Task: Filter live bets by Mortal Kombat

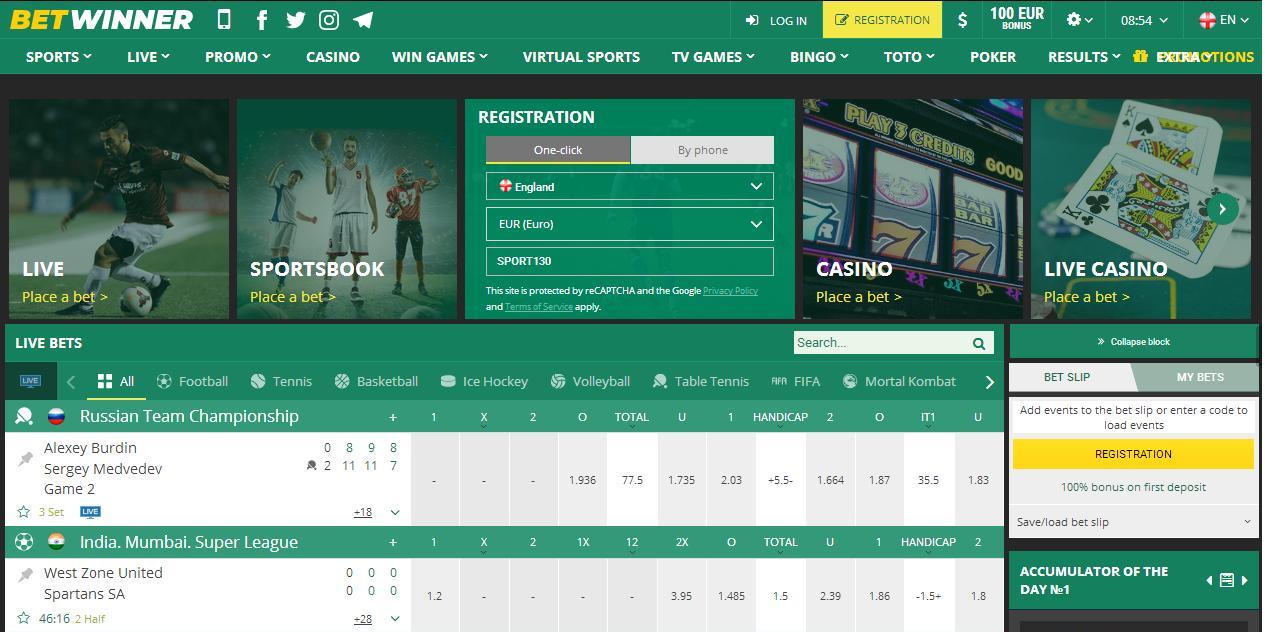Action: [899, 381]
